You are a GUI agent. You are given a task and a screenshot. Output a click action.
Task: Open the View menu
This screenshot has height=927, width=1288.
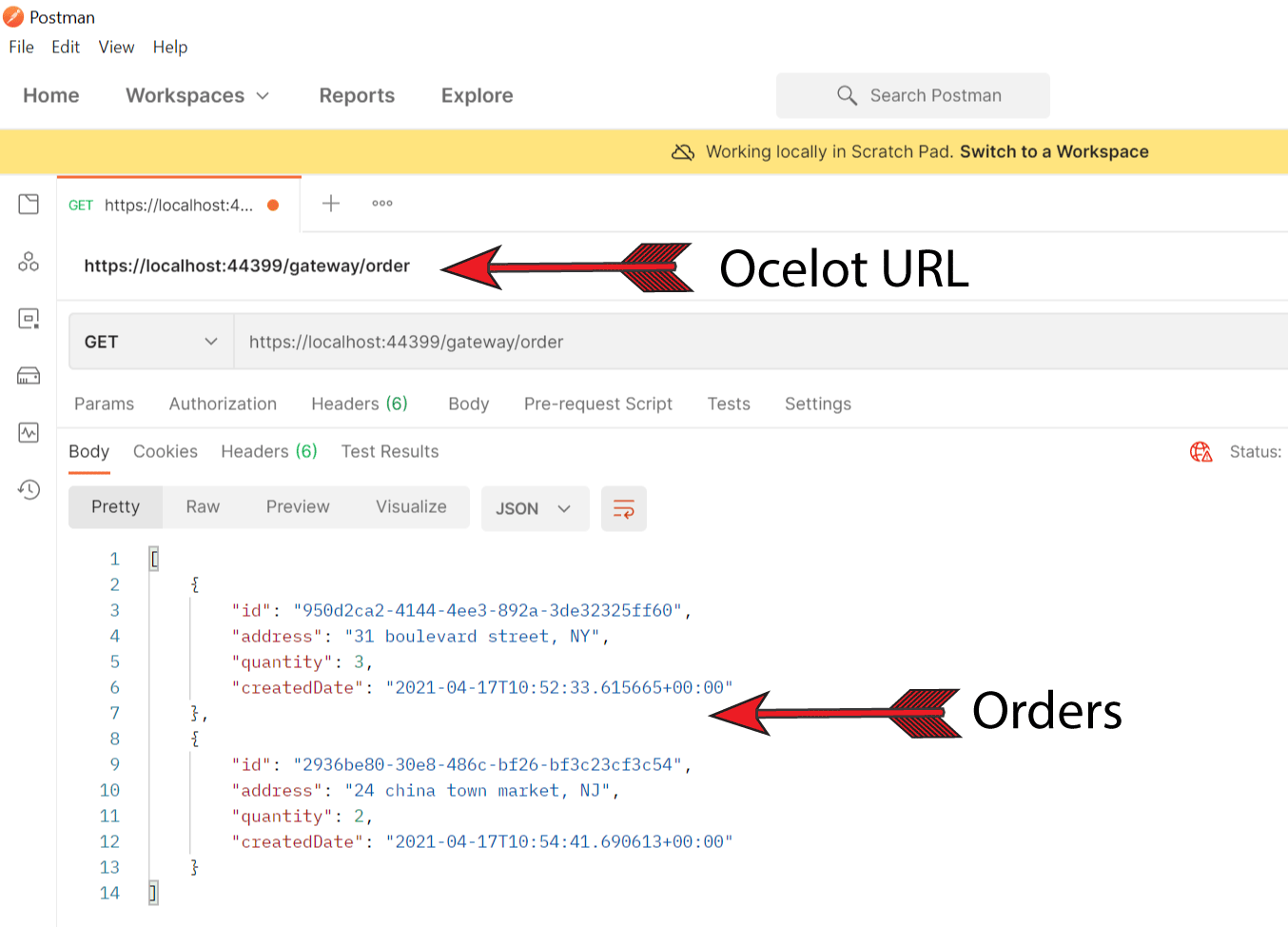tap(116, 47)
